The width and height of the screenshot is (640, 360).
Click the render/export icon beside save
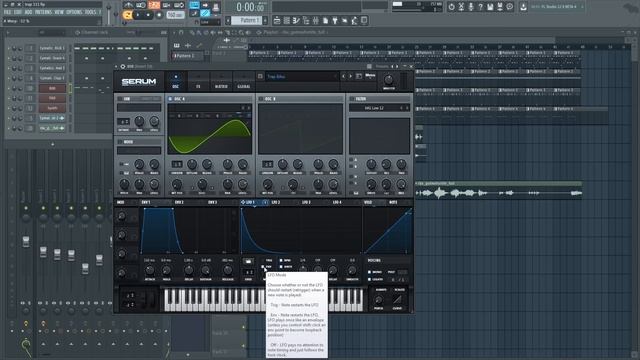point(500,7)
